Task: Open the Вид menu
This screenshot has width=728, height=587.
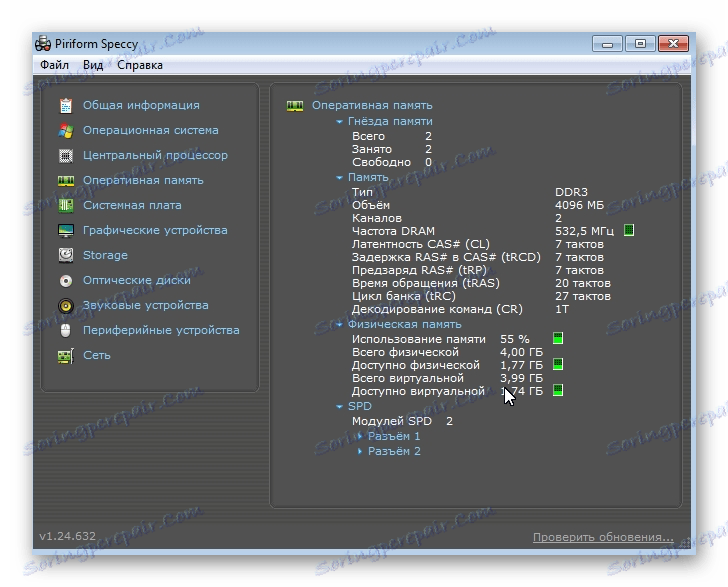Action: coord(93,65)
